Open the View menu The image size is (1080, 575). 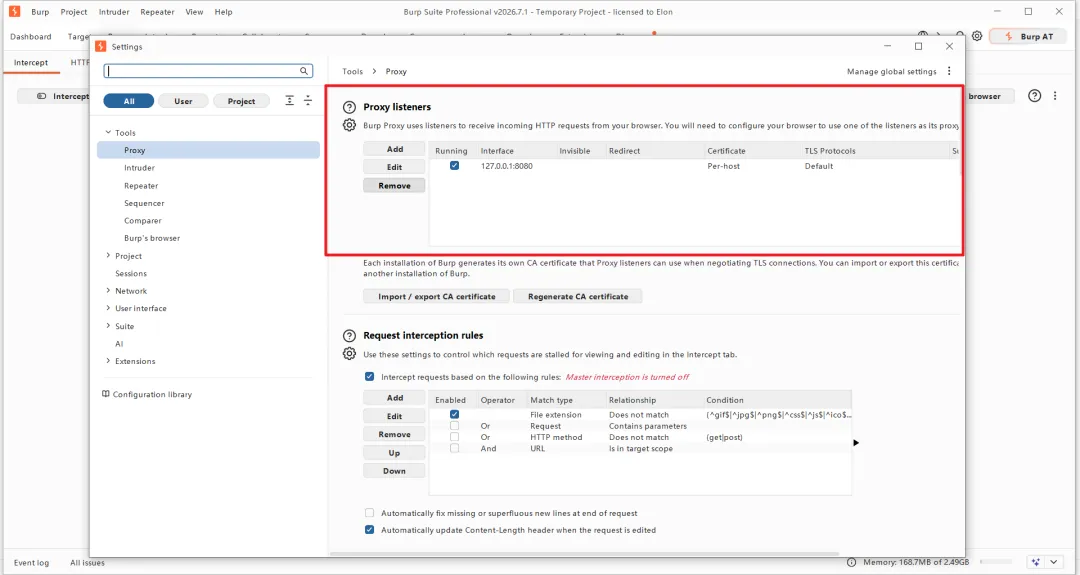point(194,12)
